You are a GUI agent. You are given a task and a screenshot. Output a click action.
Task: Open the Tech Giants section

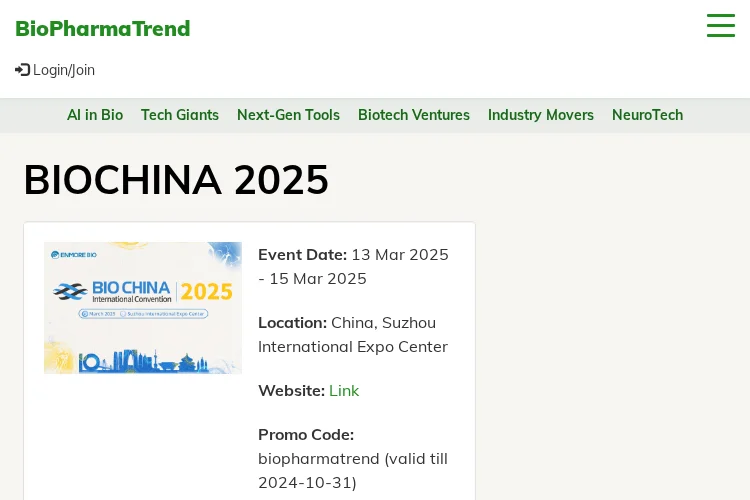coord(180,115)
